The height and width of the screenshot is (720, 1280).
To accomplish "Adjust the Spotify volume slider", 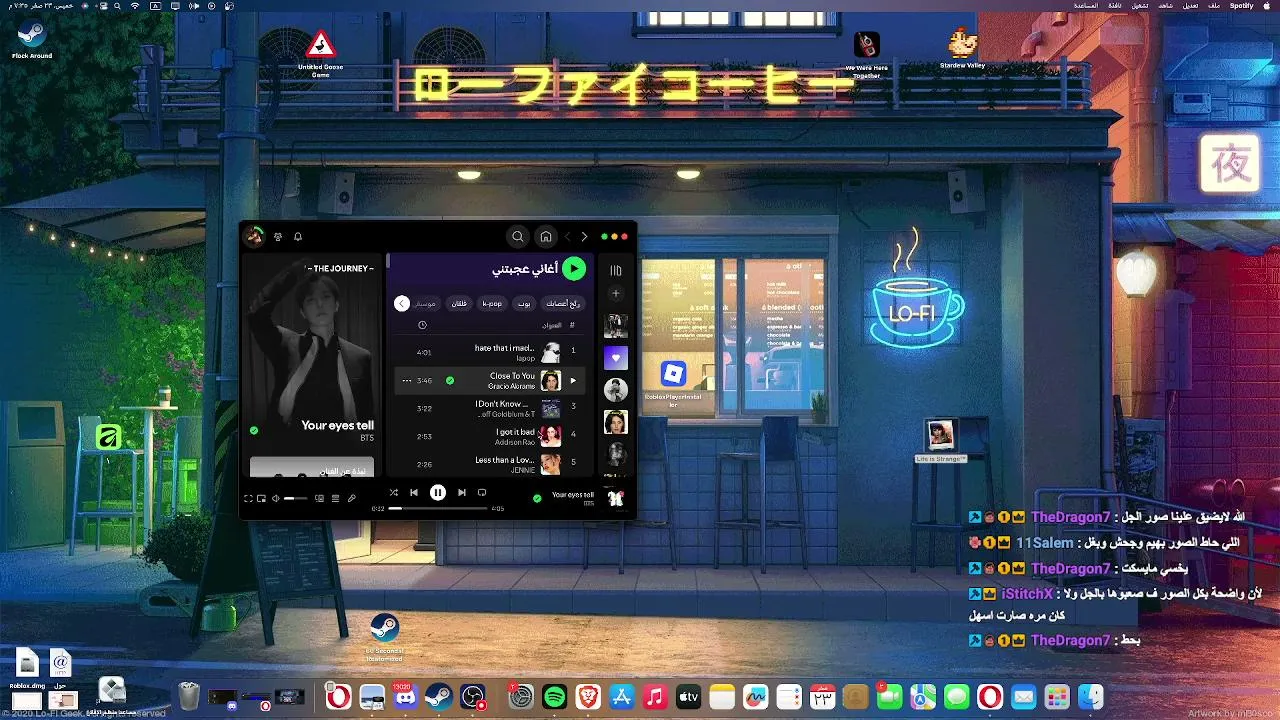I will (x=295, y=498).
